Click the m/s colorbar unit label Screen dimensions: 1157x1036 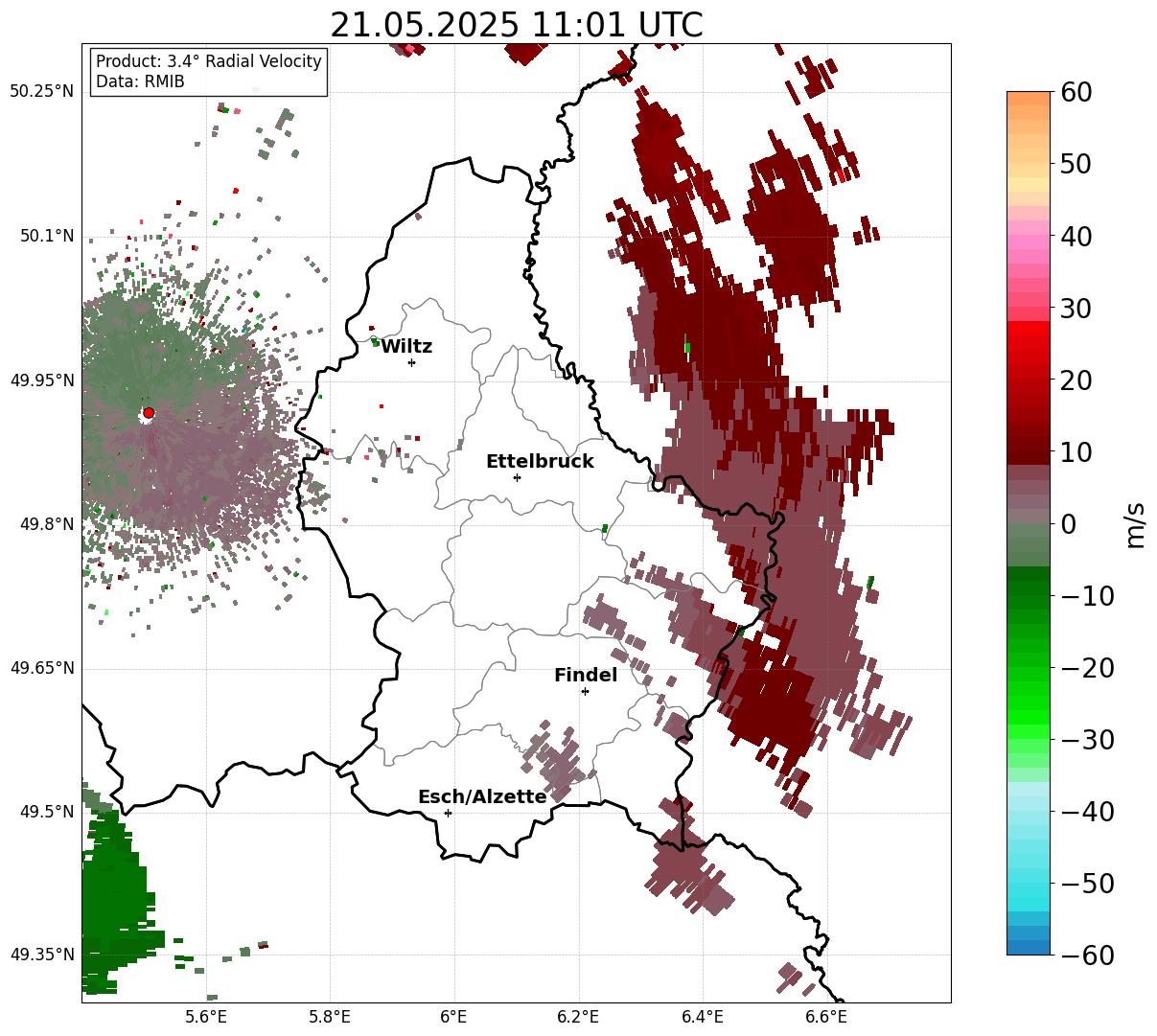pyautogui.click(x=1136, y=524)
